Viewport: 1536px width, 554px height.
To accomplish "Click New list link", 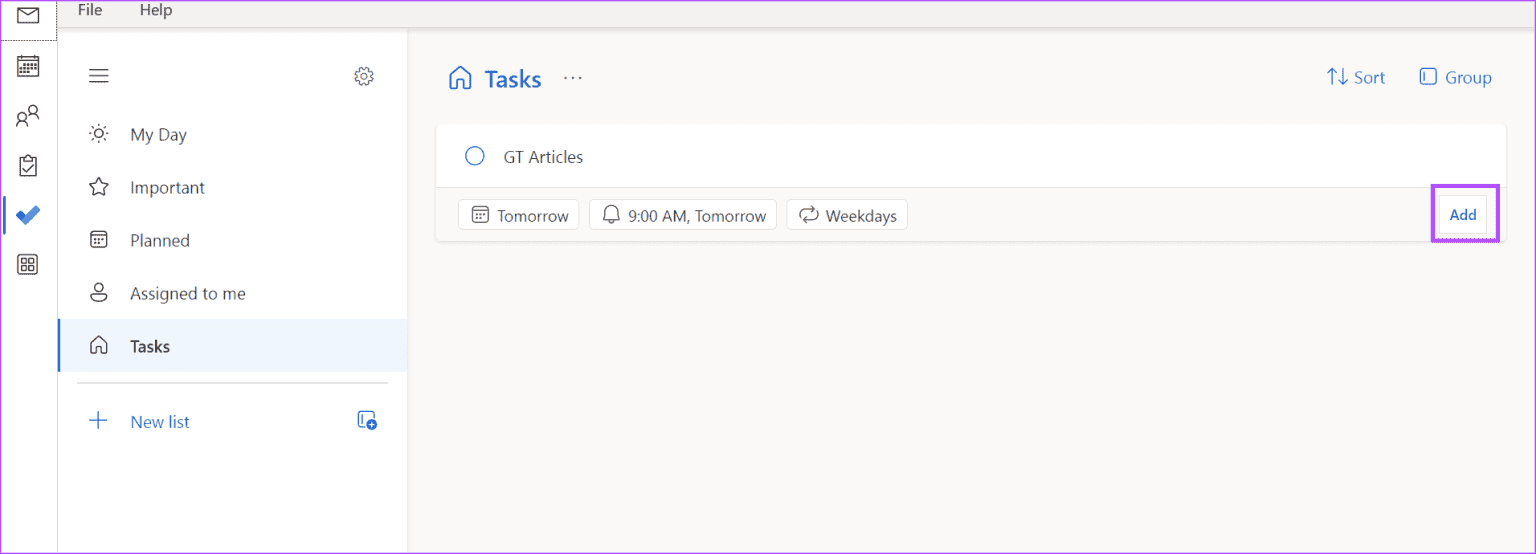I will [160, 422].
